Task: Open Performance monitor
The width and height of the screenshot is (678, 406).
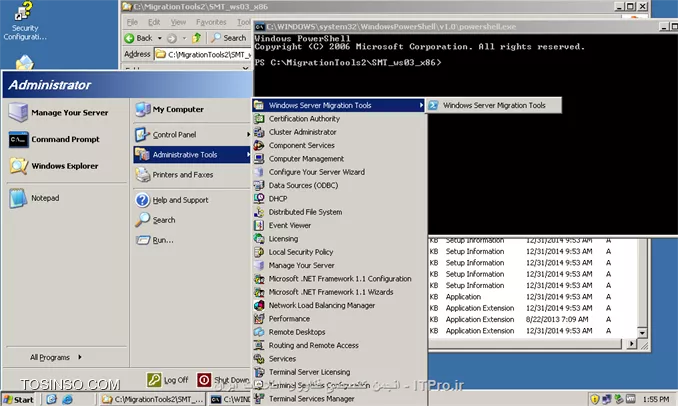Action: coord(289,319)
